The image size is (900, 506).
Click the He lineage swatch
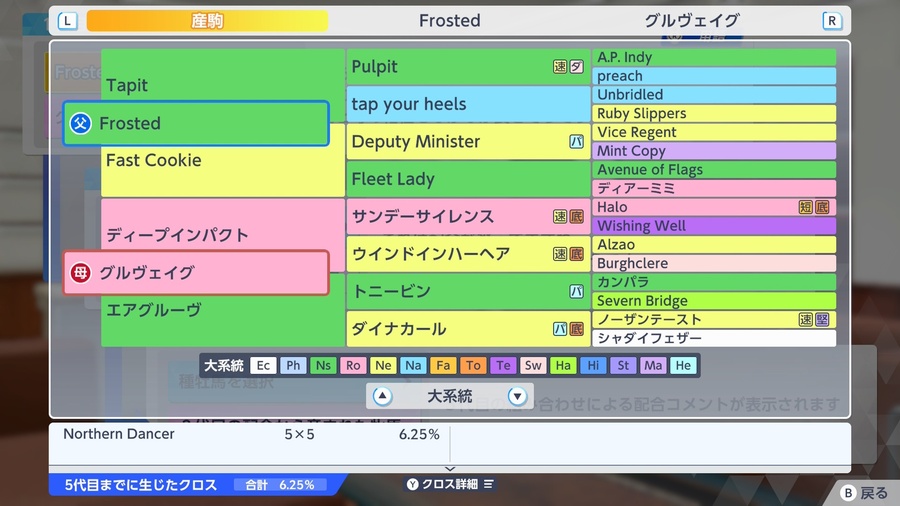coord(683,365)
